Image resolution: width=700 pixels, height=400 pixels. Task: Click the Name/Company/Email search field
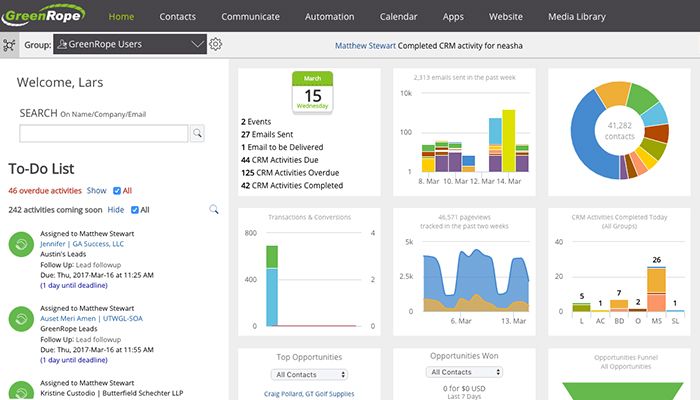pyautogui.click(x=104, y=133)
